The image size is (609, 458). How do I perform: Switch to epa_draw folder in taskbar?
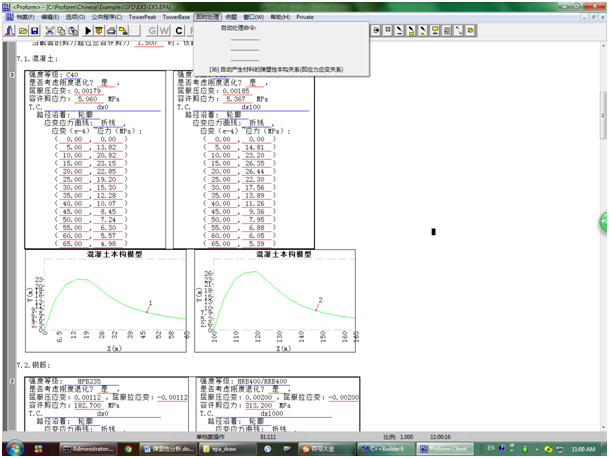coord(228,449)
